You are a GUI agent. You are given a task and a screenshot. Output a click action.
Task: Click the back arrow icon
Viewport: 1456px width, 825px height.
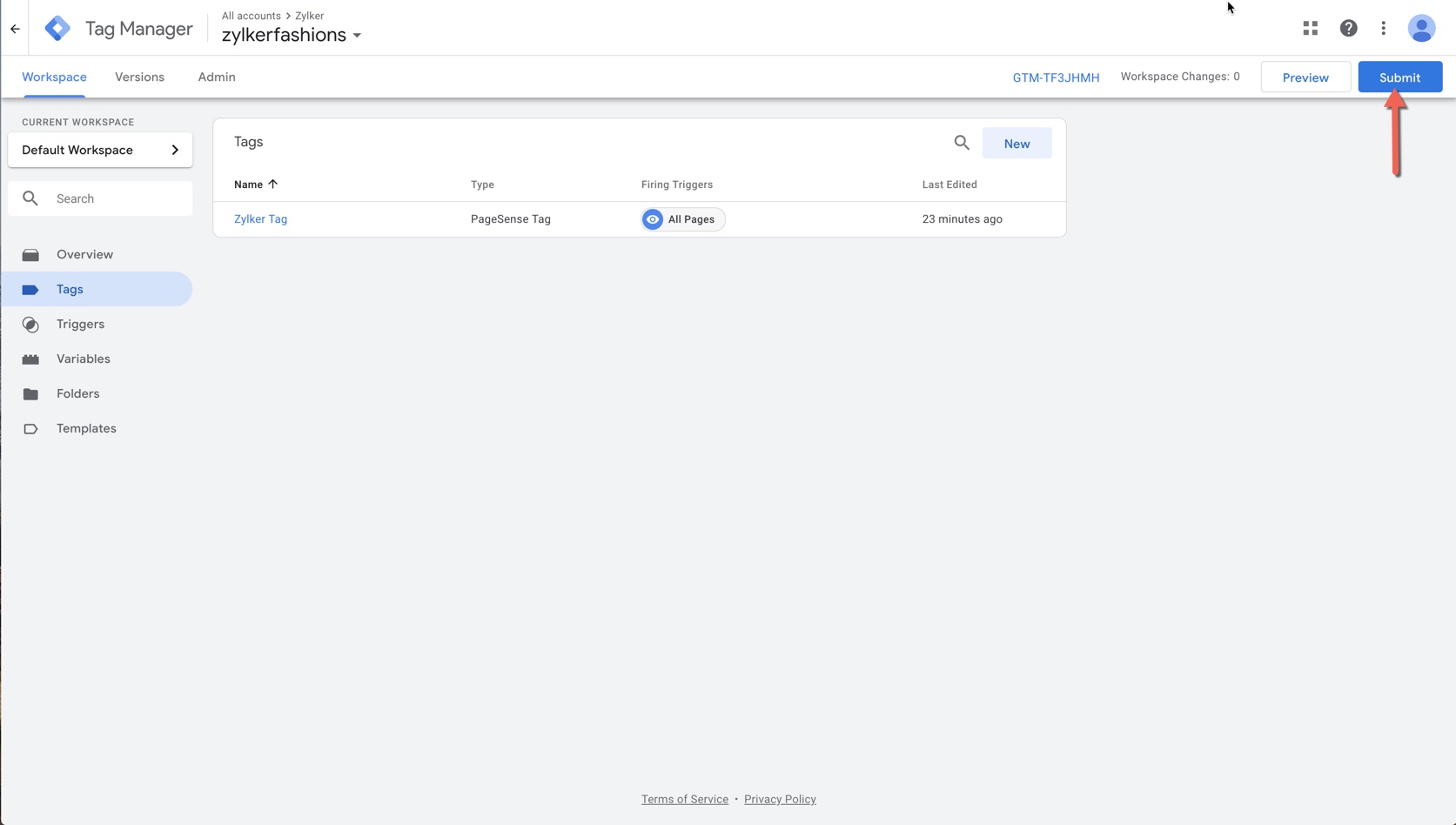coord(15,29)
